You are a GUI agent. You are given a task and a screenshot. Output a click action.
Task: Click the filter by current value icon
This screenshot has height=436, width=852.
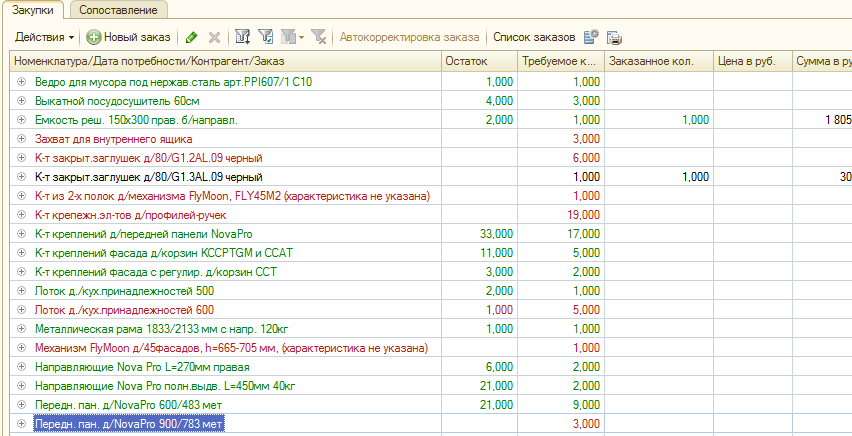tap(265, 38)
